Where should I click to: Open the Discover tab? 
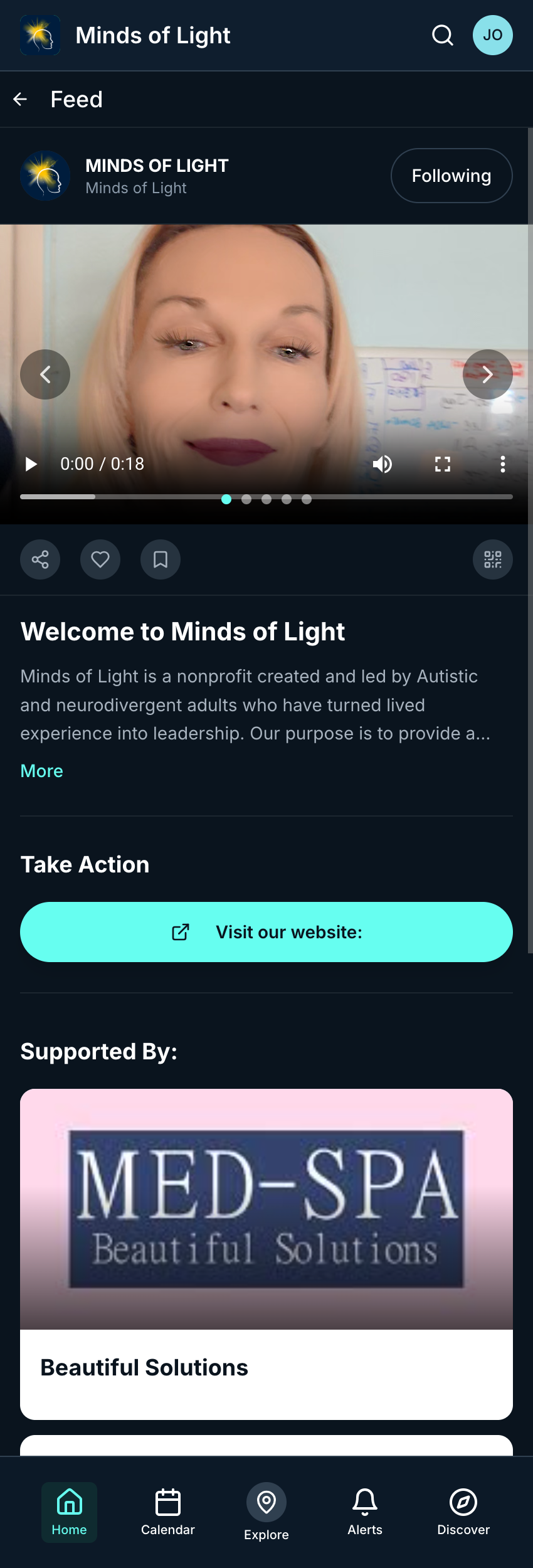(463, 1512)
